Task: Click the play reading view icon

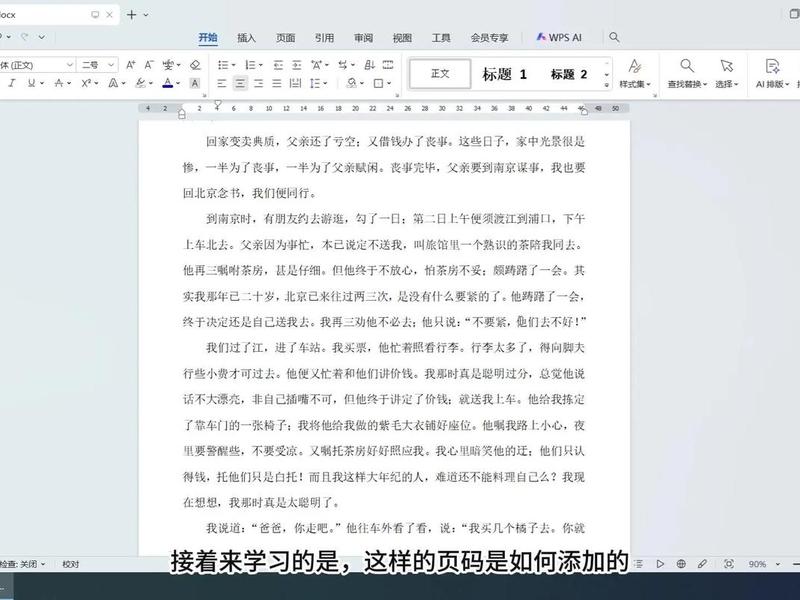Action: pos(660,564)
